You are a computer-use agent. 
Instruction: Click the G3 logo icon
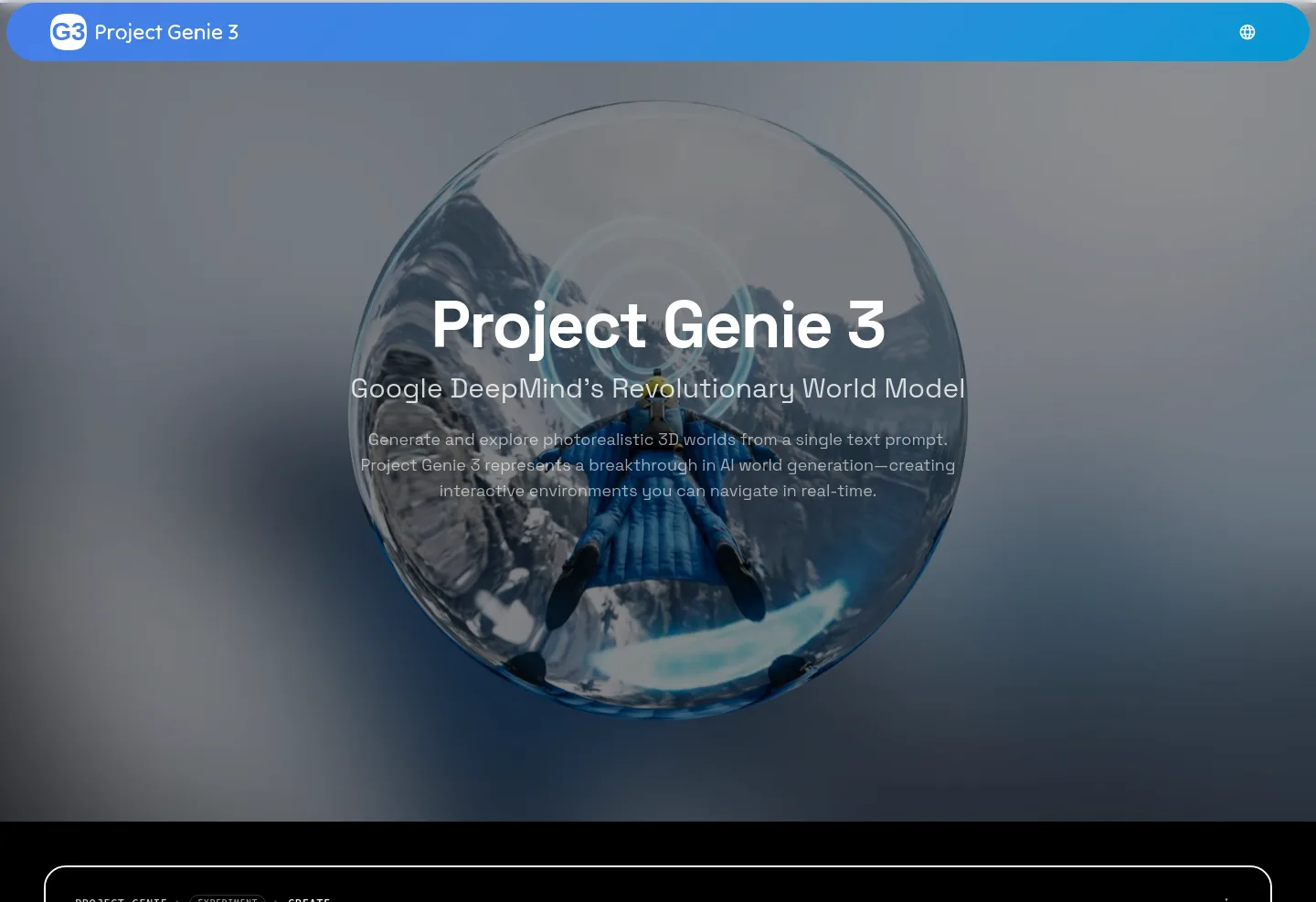(69, 32)
